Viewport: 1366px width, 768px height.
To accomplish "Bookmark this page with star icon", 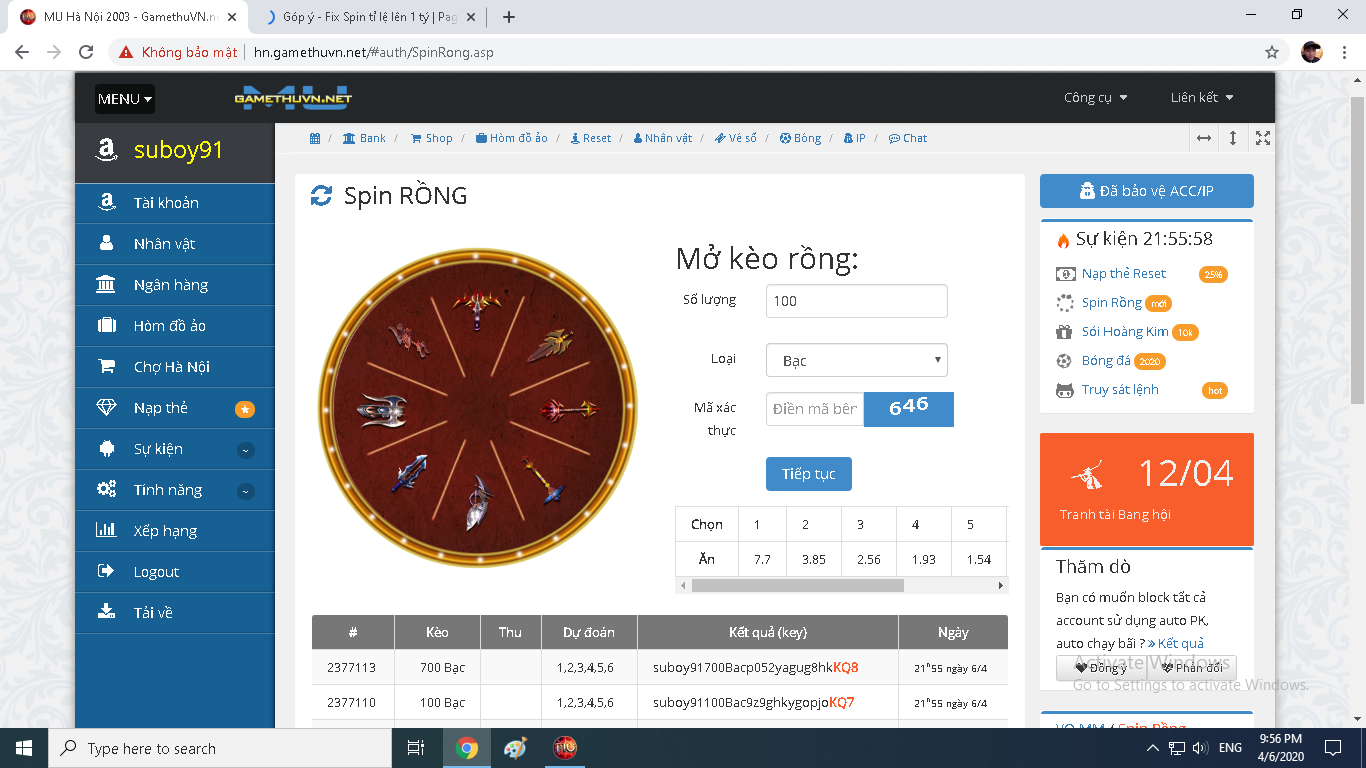I will [1272, 52].
